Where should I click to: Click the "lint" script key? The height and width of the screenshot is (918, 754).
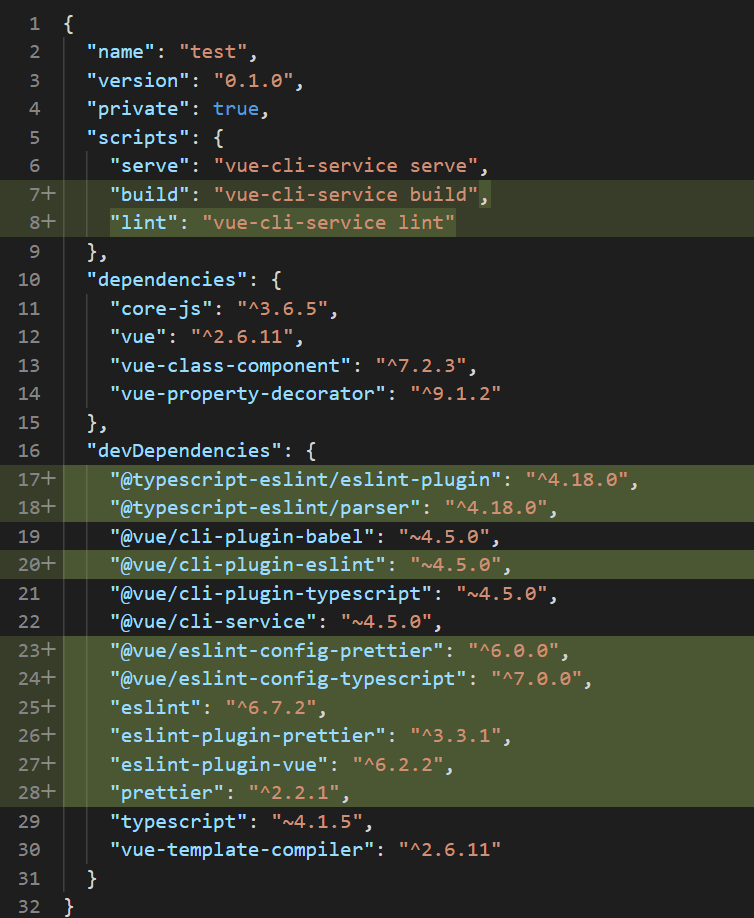(144, 223)
